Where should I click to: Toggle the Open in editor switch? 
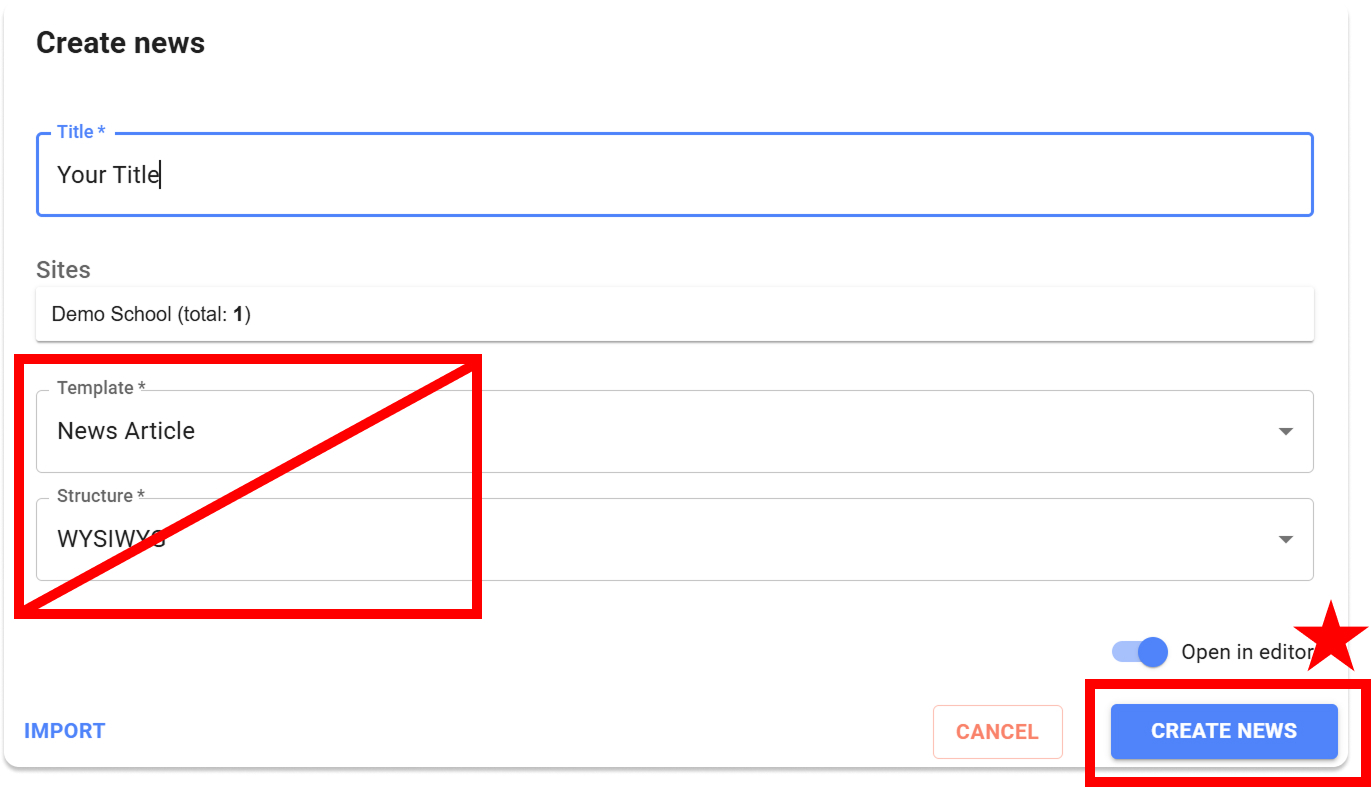[x=1140, y=652]
